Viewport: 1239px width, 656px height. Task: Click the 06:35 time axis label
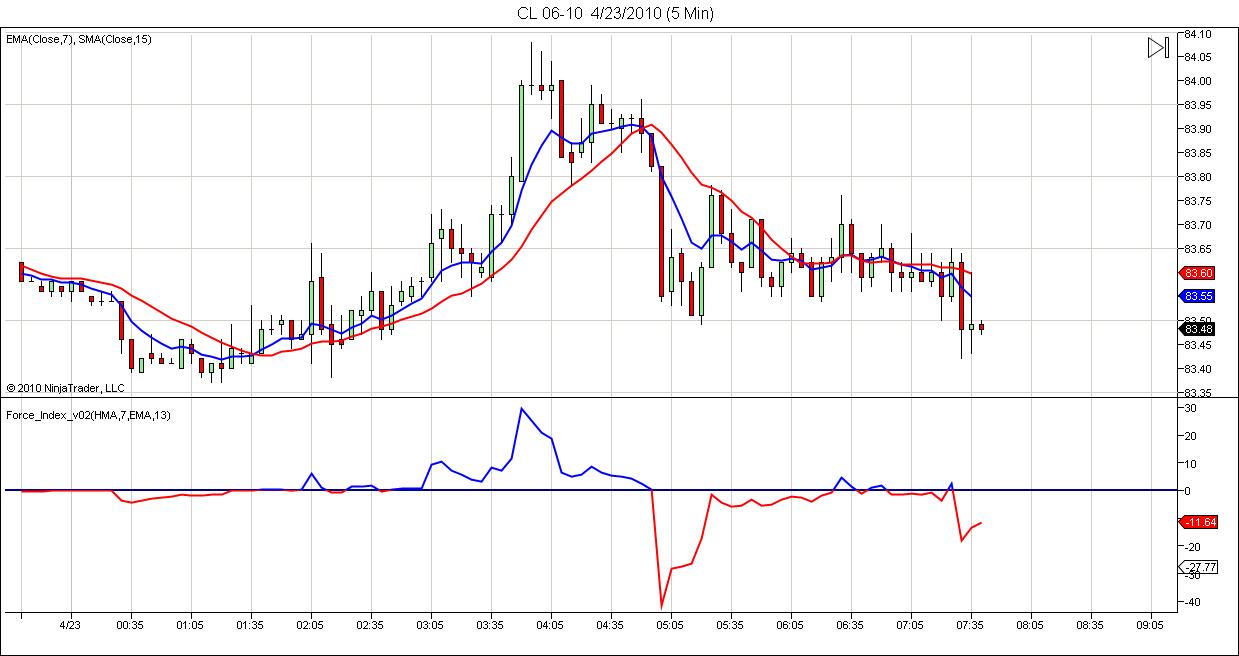(850, 625)
